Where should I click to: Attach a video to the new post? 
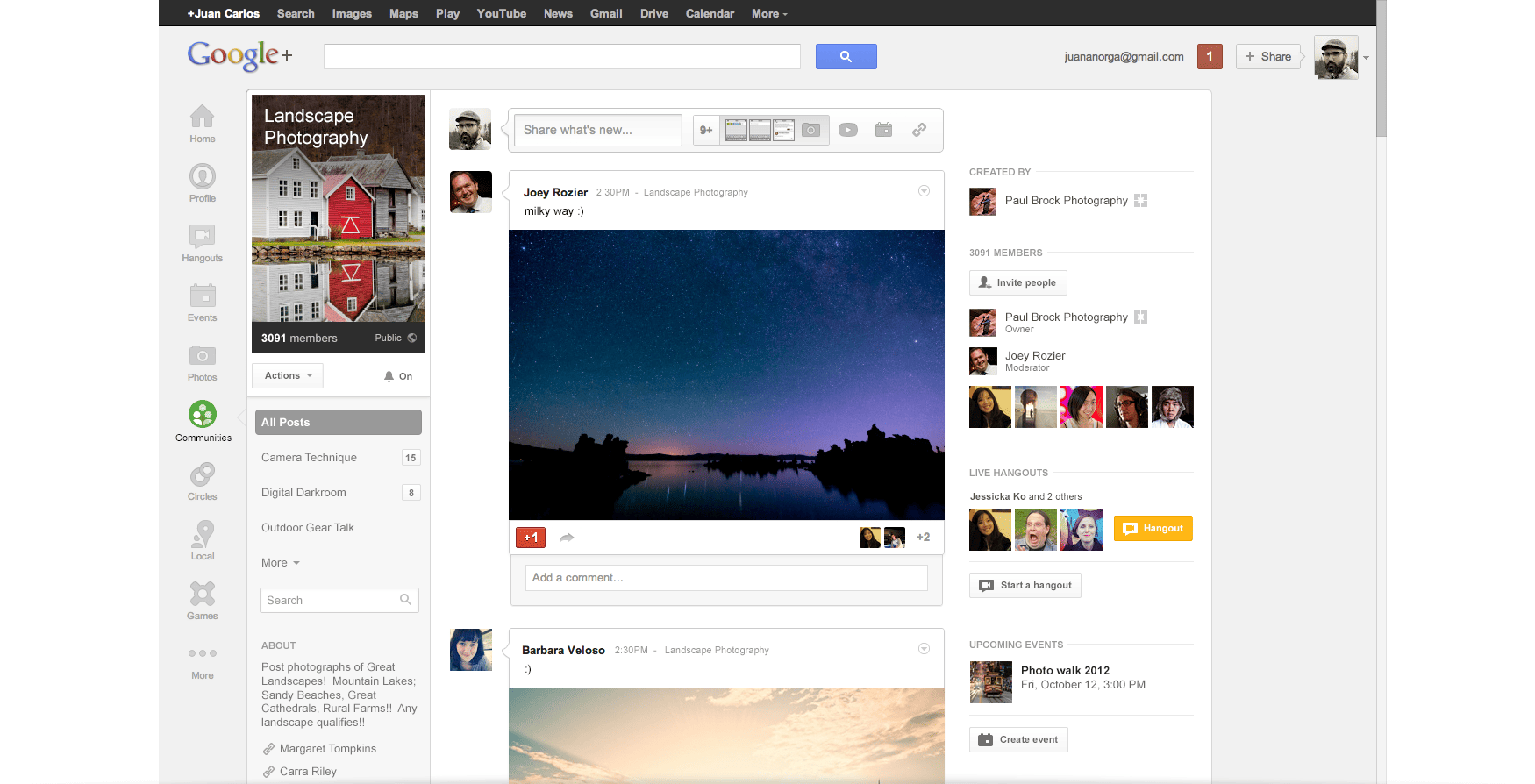848,130
